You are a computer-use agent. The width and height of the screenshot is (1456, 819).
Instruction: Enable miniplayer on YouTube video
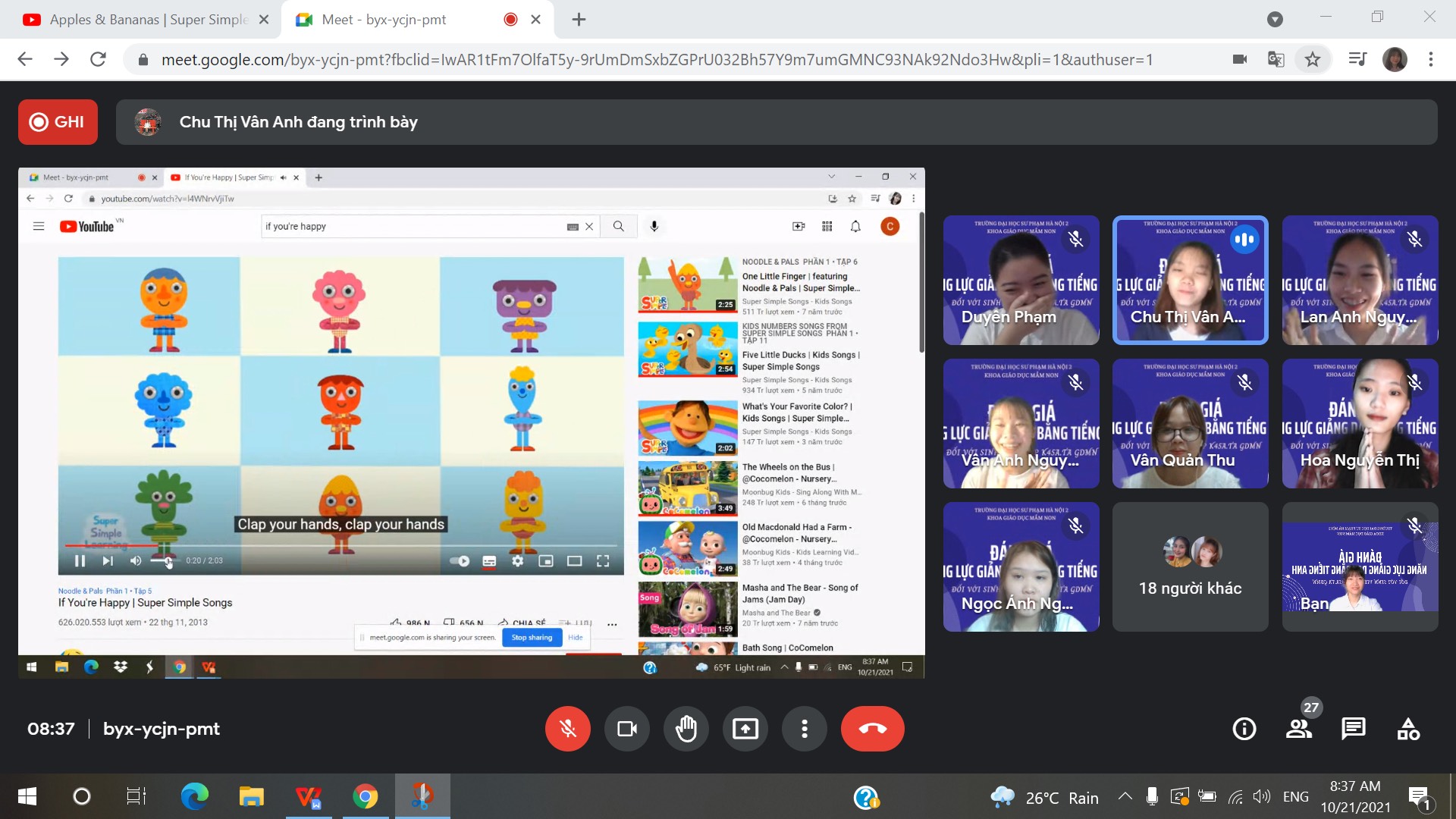pyautogui.click(x=546, y=561)
